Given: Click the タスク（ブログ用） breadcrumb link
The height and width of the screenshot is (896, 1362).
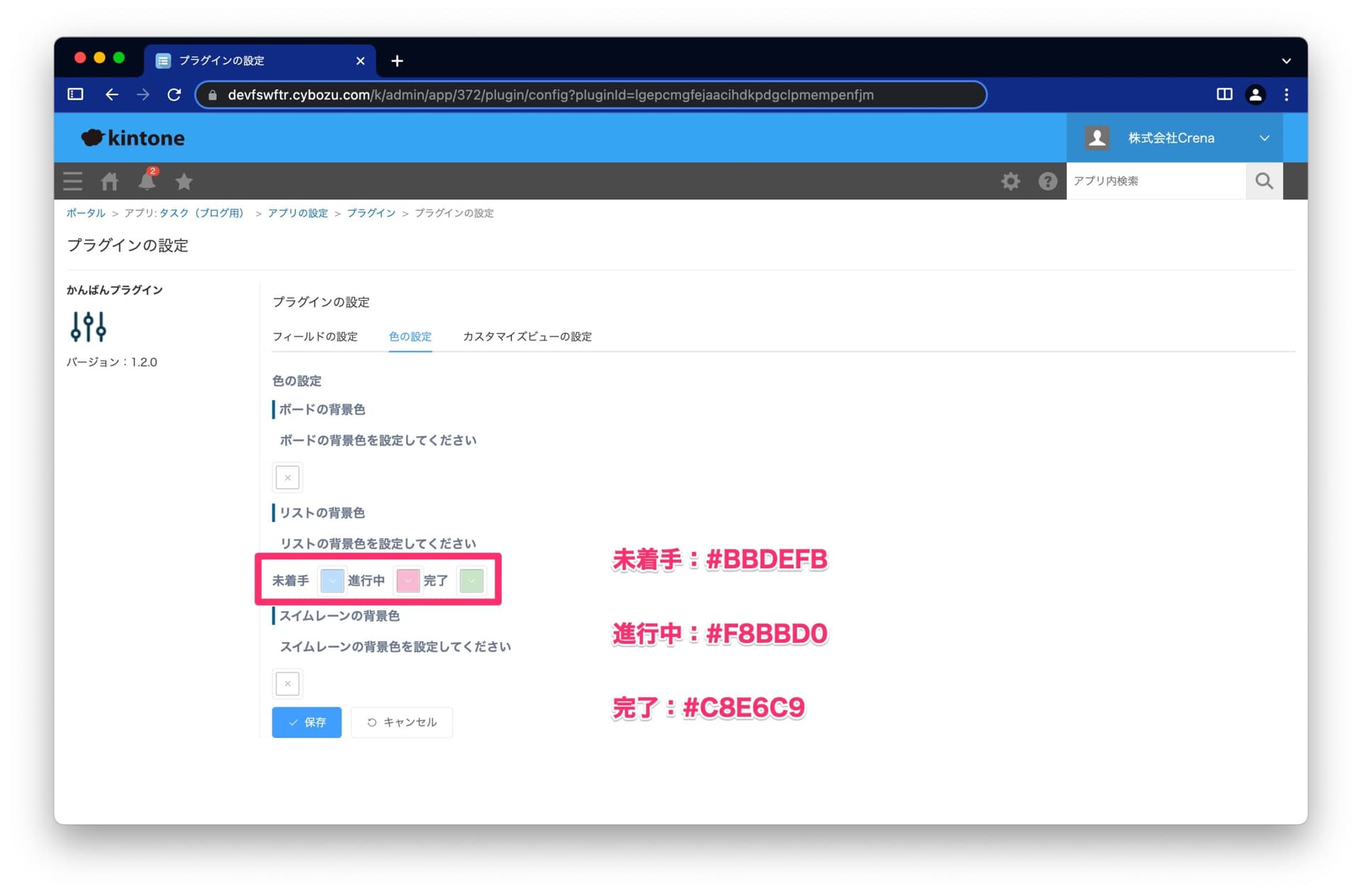Looking at the screenshot, I should pos(201,213).
